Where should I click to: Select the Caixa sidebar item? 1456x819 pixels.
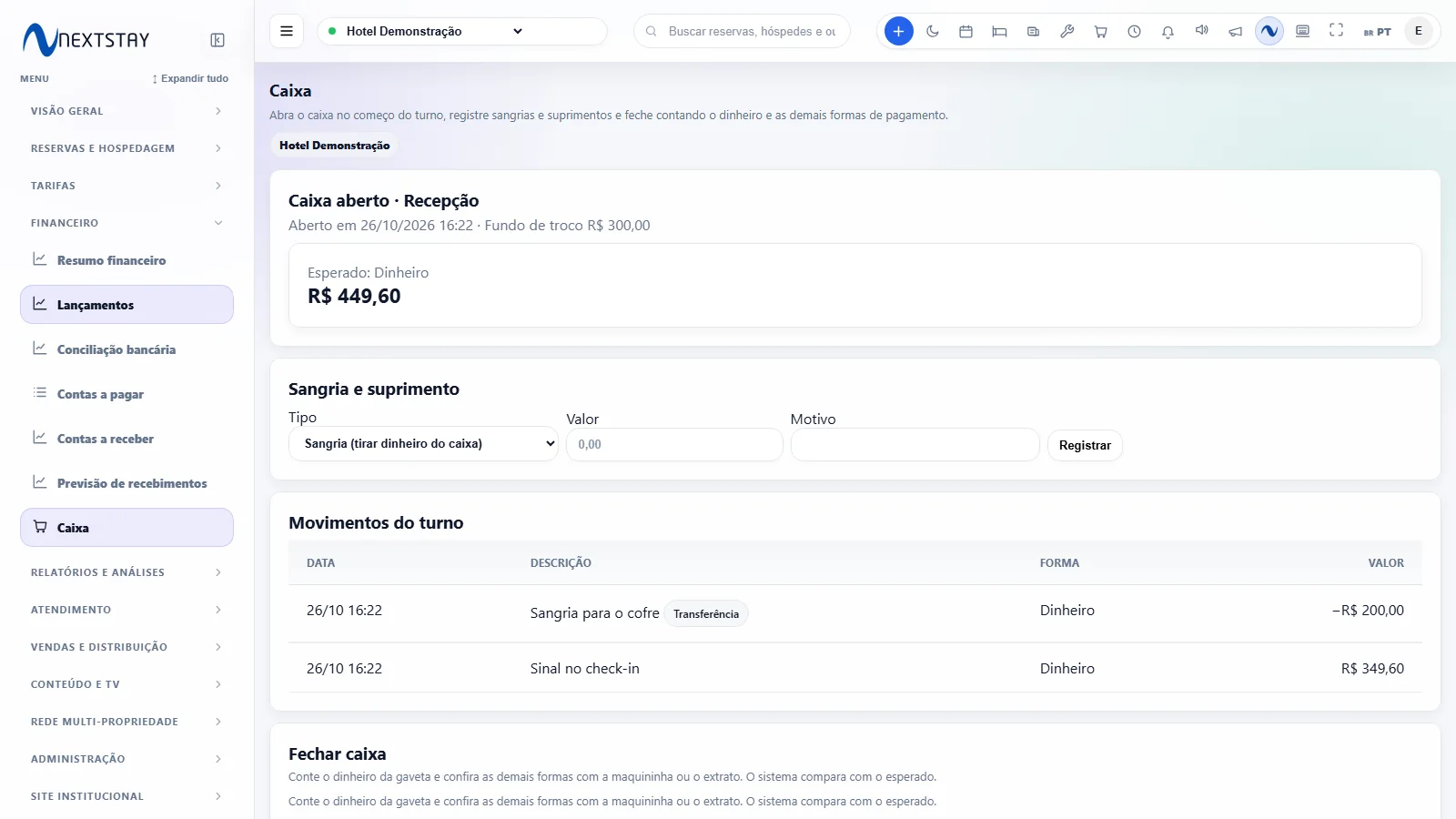click(x=126, y=528)
